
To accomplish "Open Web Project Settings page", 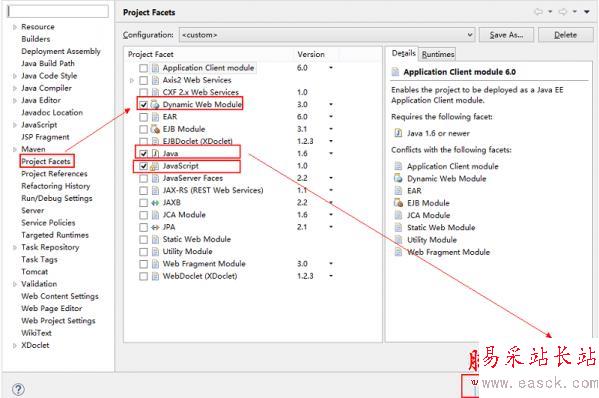I will pyautogui.click(x=58, y=320).
